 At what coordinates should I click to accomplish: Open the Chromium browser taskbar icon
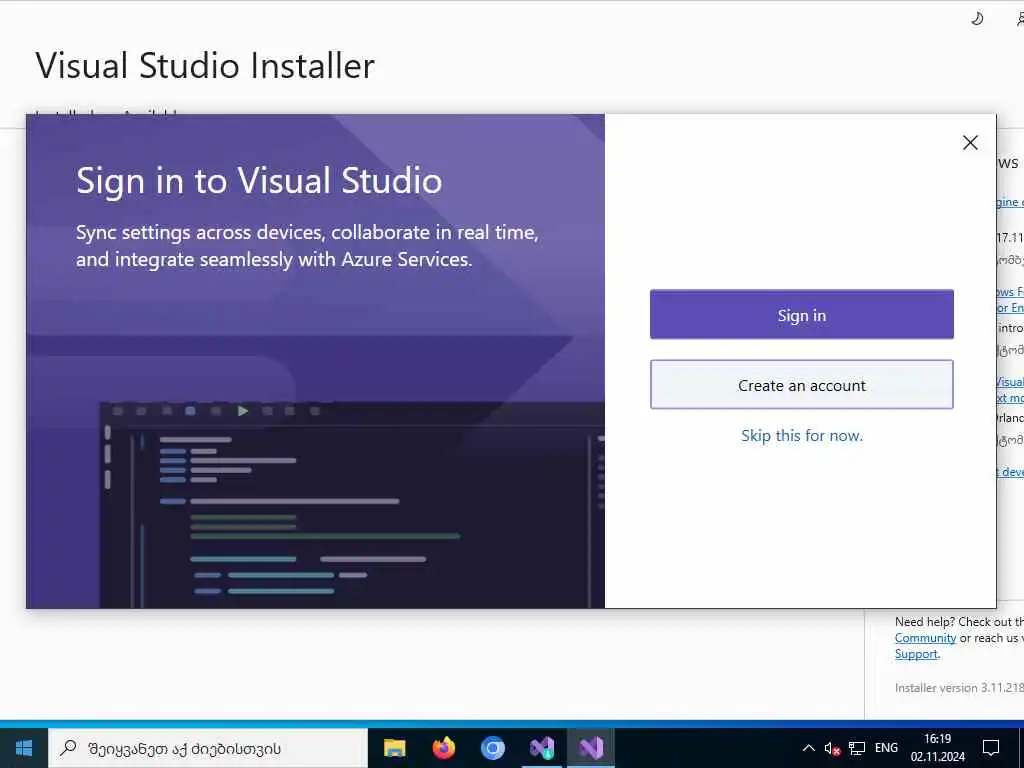[492, 748]
